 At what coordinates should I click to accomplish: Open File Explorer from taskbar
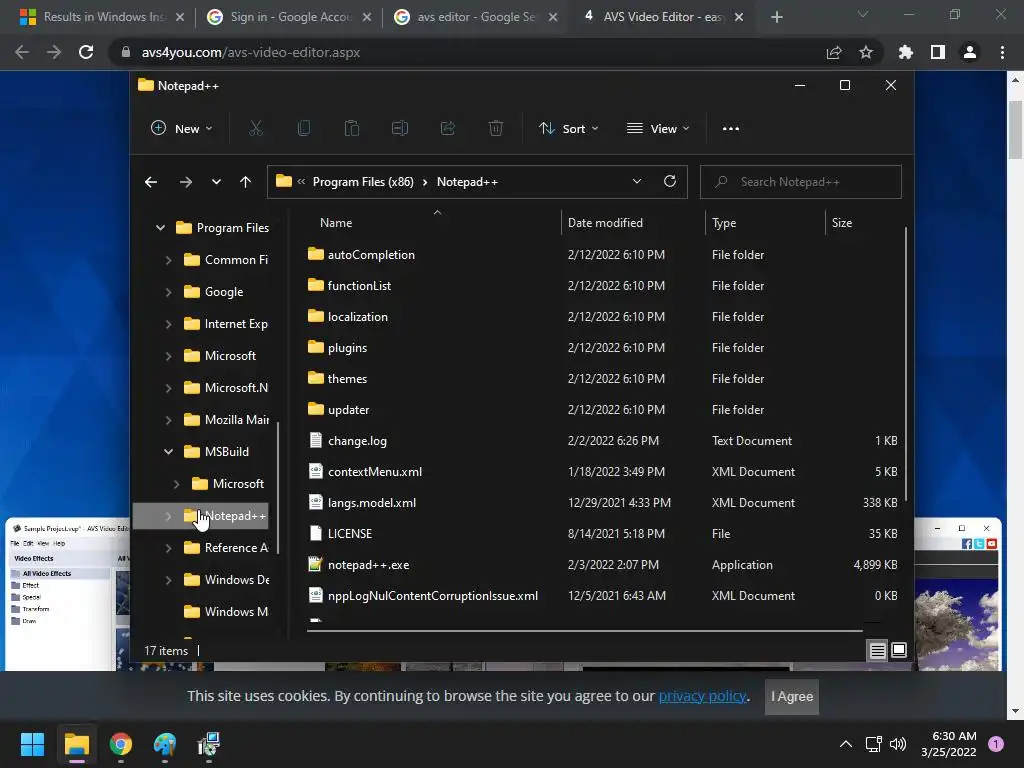[x=76, y=744]
